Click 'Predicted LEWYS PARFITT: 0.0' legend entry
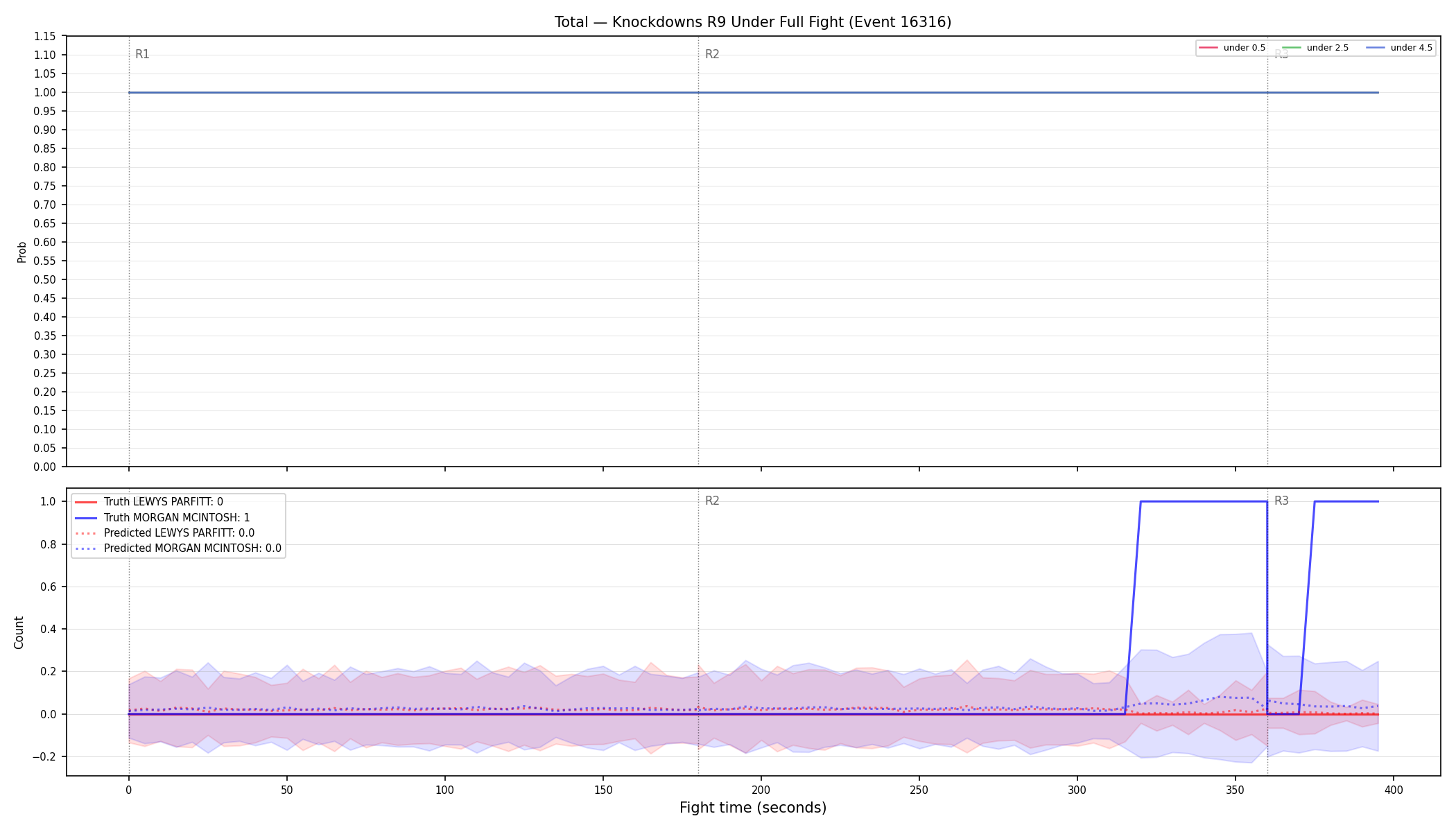1456x832 pixels. 165,533
